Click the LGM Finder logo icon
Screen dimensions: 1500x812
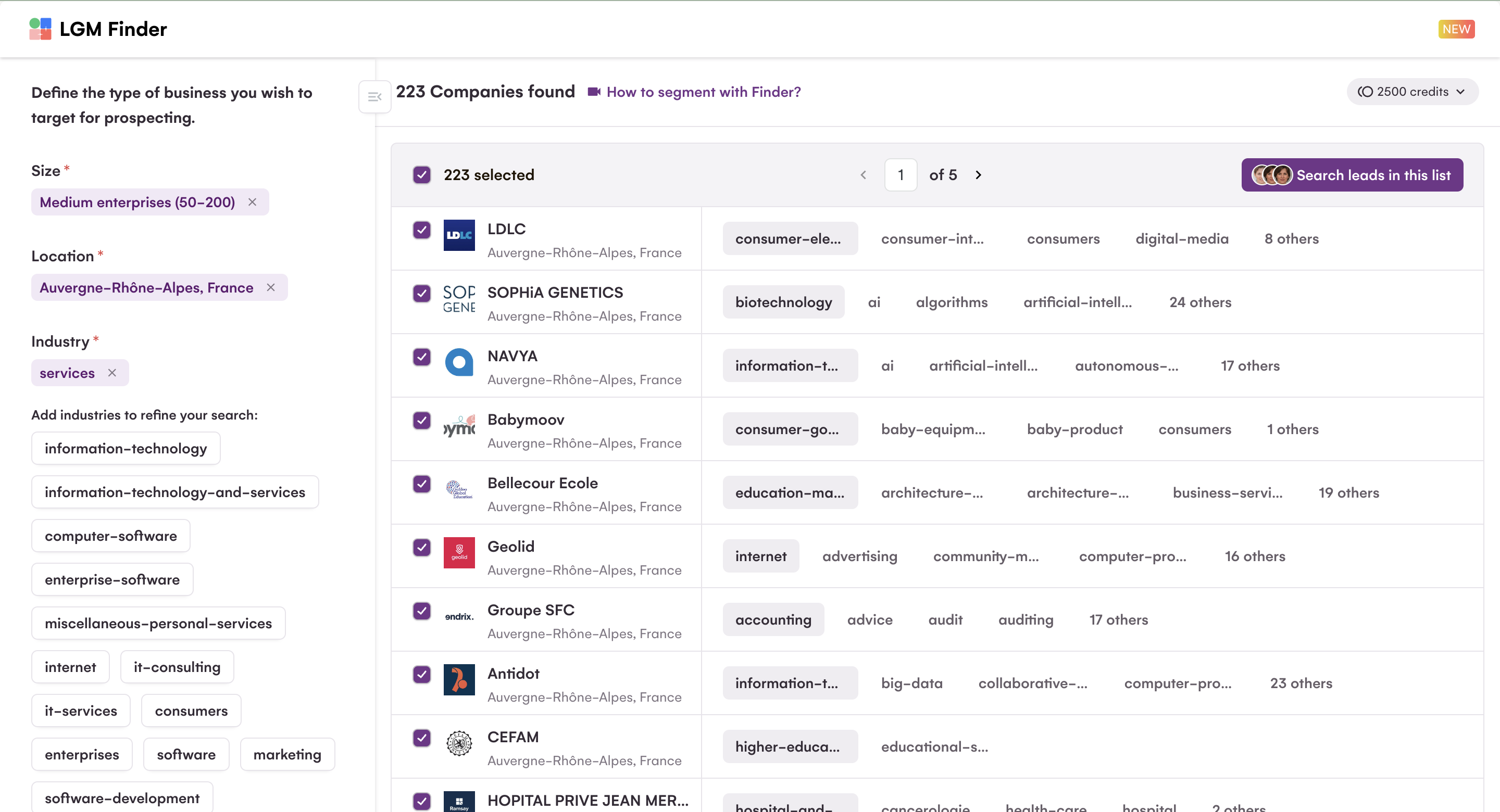(x=40, y=29)
